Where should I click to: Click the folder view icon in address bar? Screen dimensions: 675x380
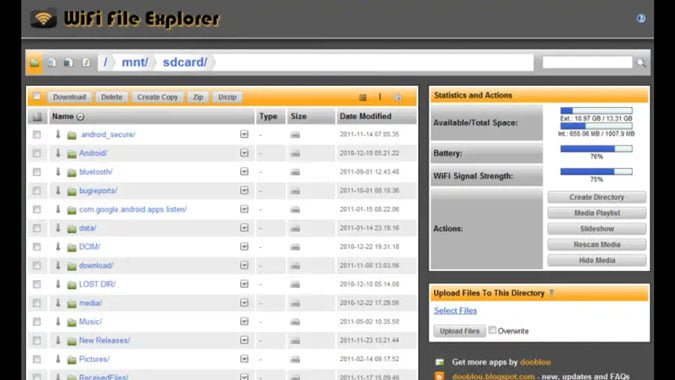[34, 63]
